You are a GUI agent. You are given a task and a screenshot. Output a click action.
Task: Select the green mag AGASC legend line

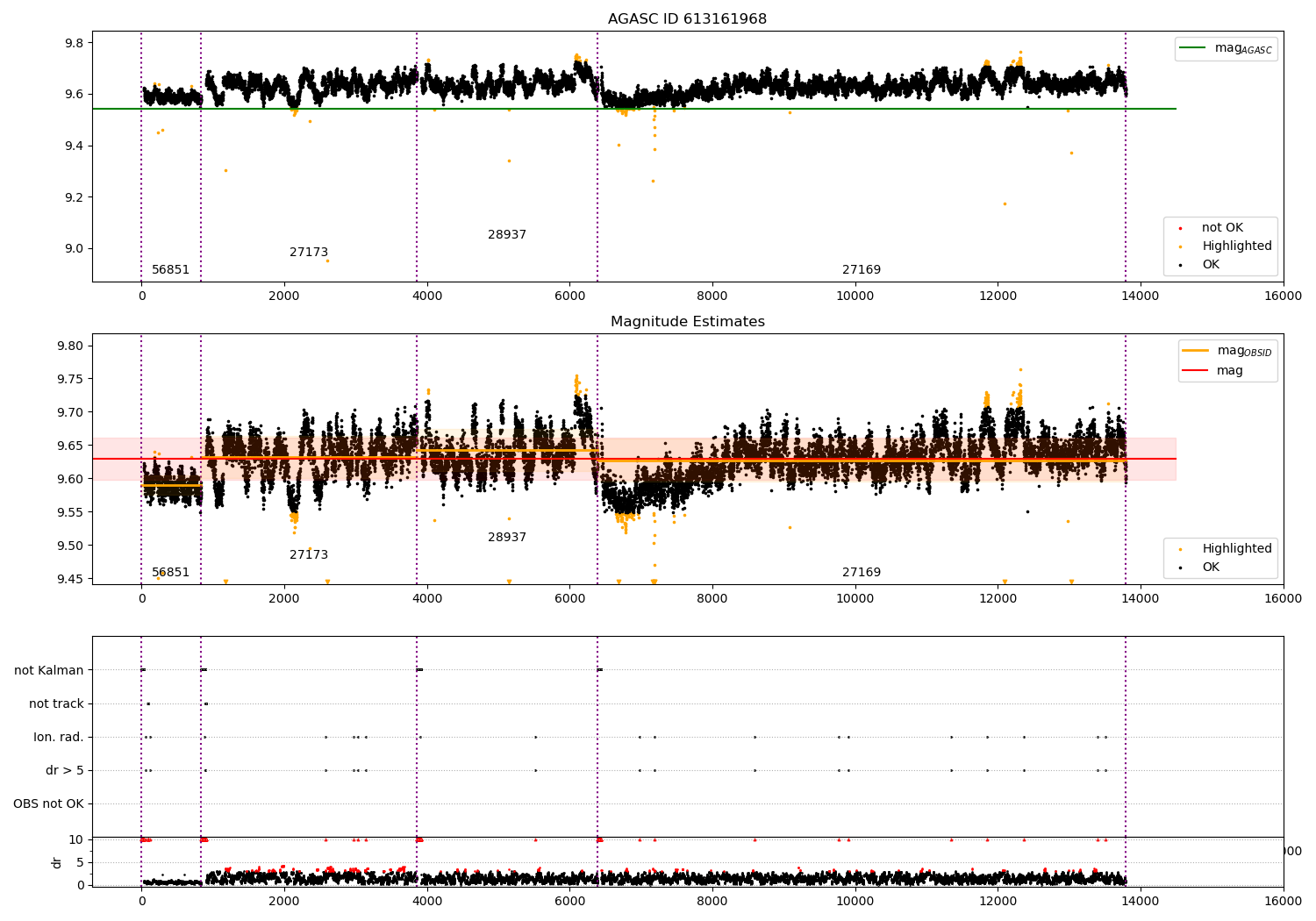coord(1193,48)
